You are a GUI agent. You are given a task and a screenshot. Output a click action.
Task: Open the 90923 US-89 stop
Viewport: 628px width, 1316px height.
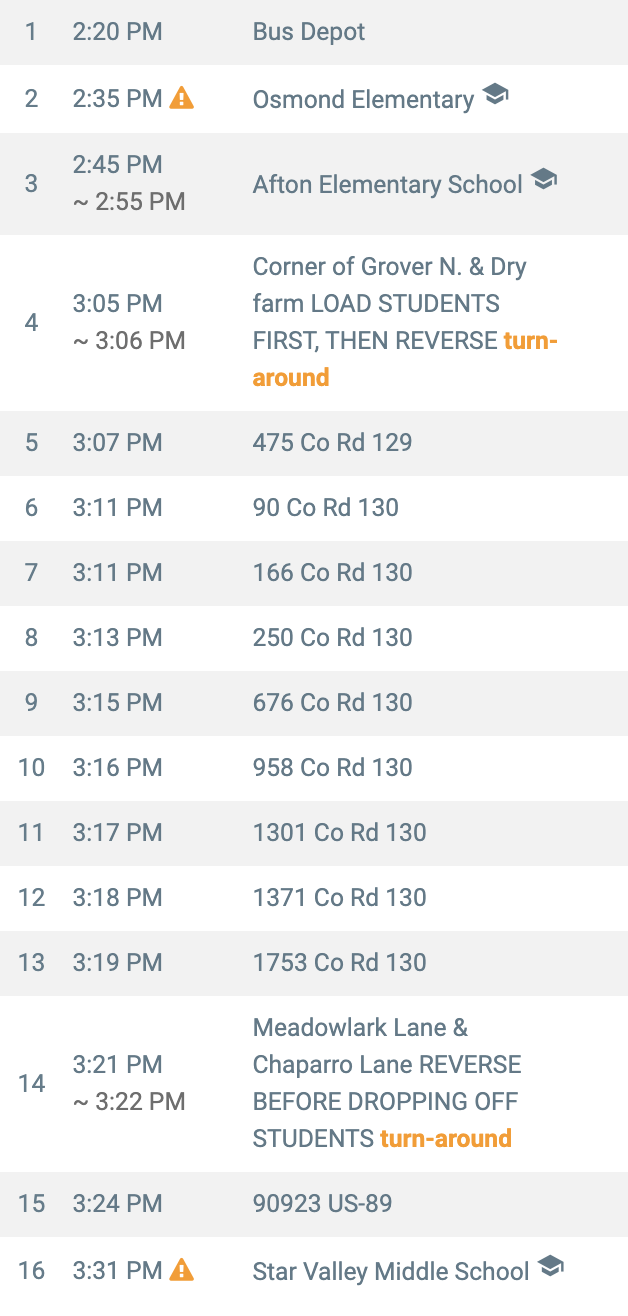[322, 1203]
